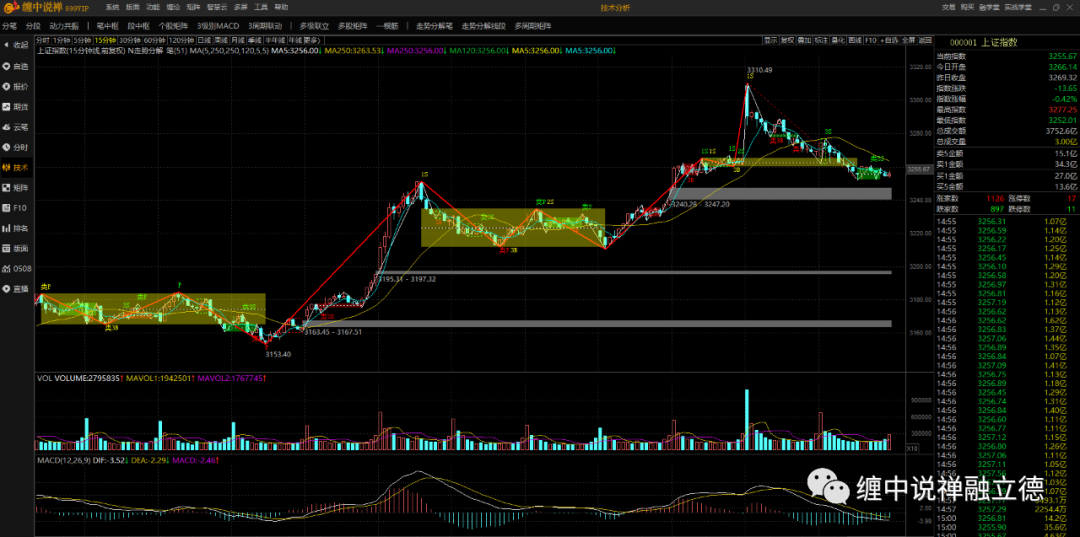Viewport: 1080px width, 537px height.
Task: Open 0508 sidebar item
Action: pos(17,268)
